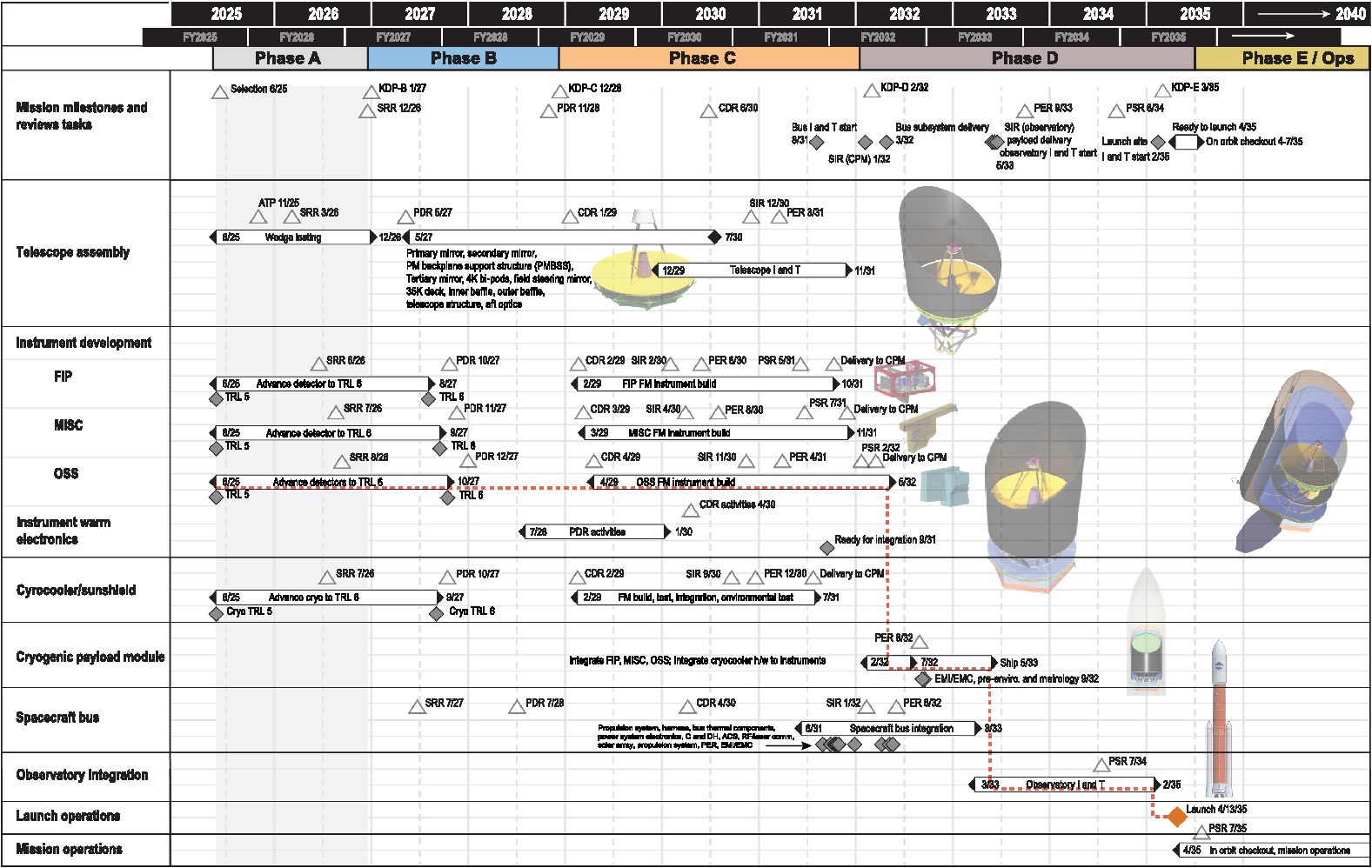Click the KDP-E 3/35 milestone triangle
This screenshot has height=868, width=1372.
pos(1162,90)
